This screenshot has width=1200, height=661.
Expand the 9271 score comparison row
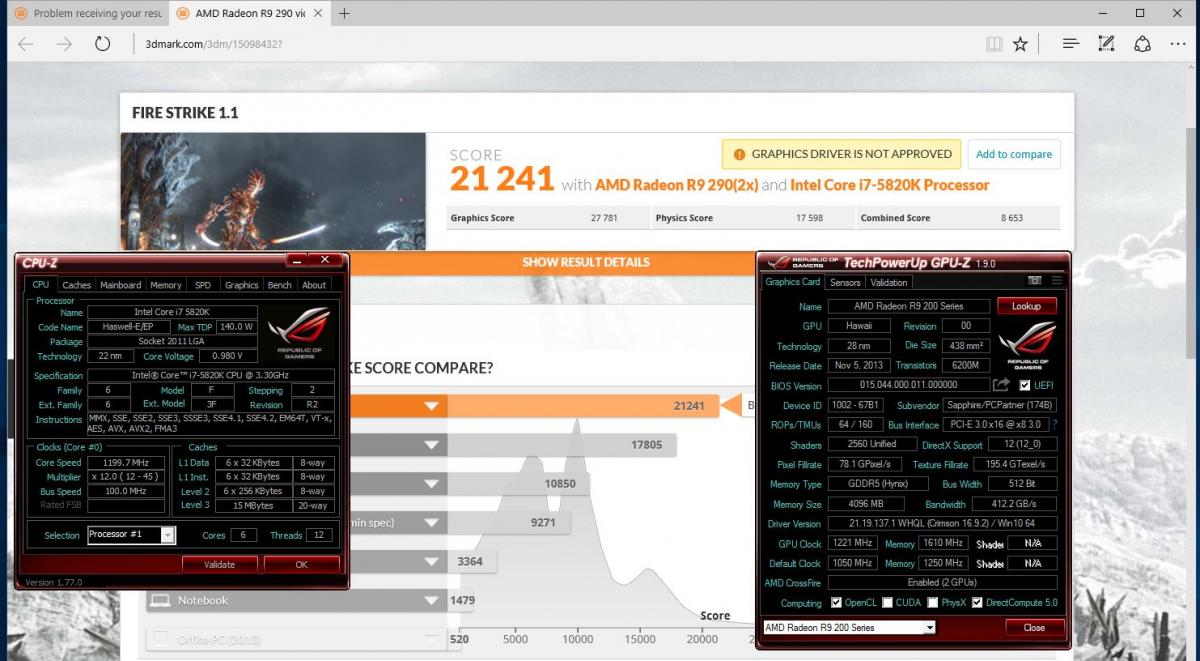(x=431, y=522)
